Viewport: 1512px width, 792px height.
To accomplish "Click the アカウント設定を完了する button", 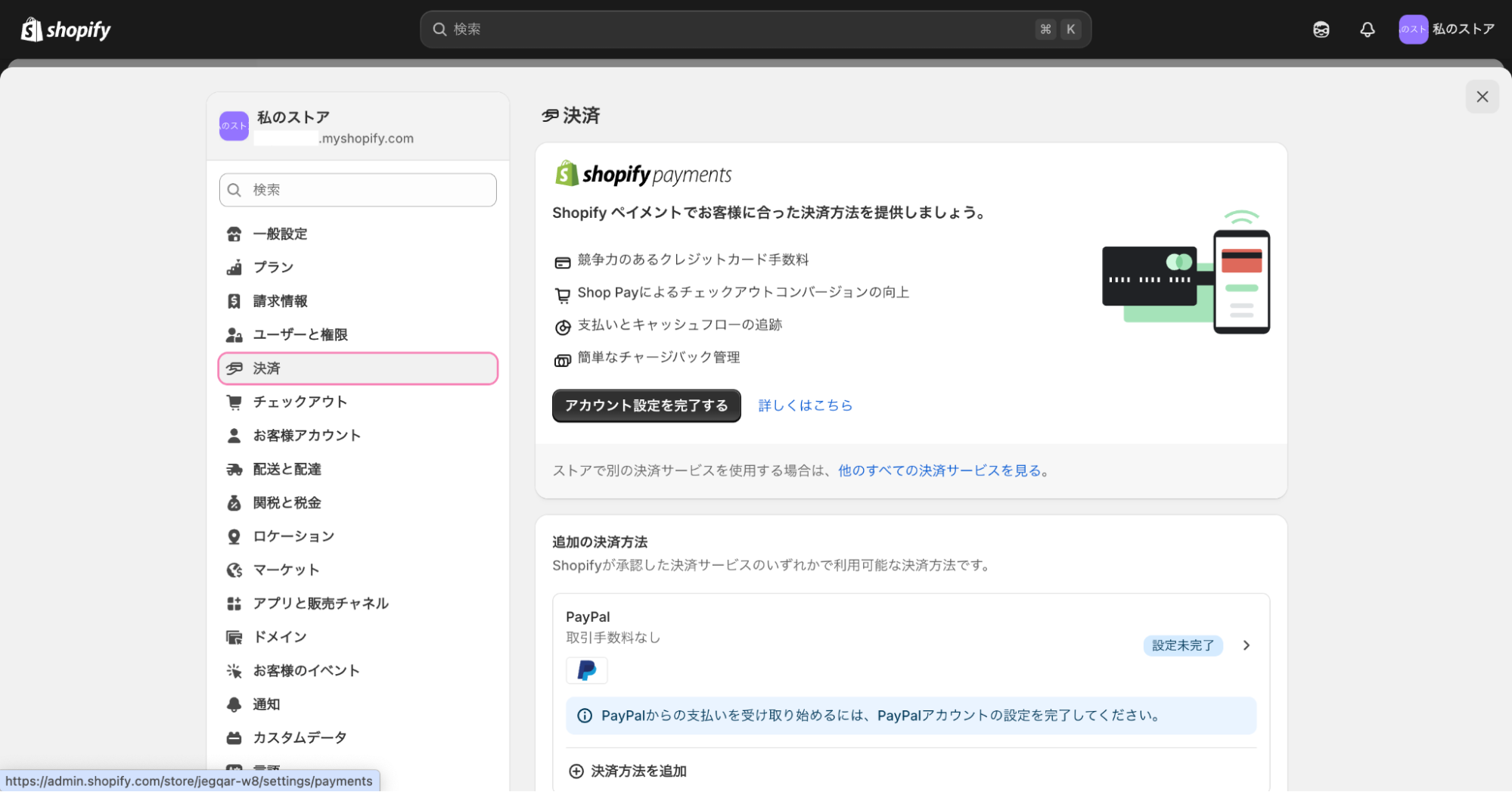I will (646, 405).
